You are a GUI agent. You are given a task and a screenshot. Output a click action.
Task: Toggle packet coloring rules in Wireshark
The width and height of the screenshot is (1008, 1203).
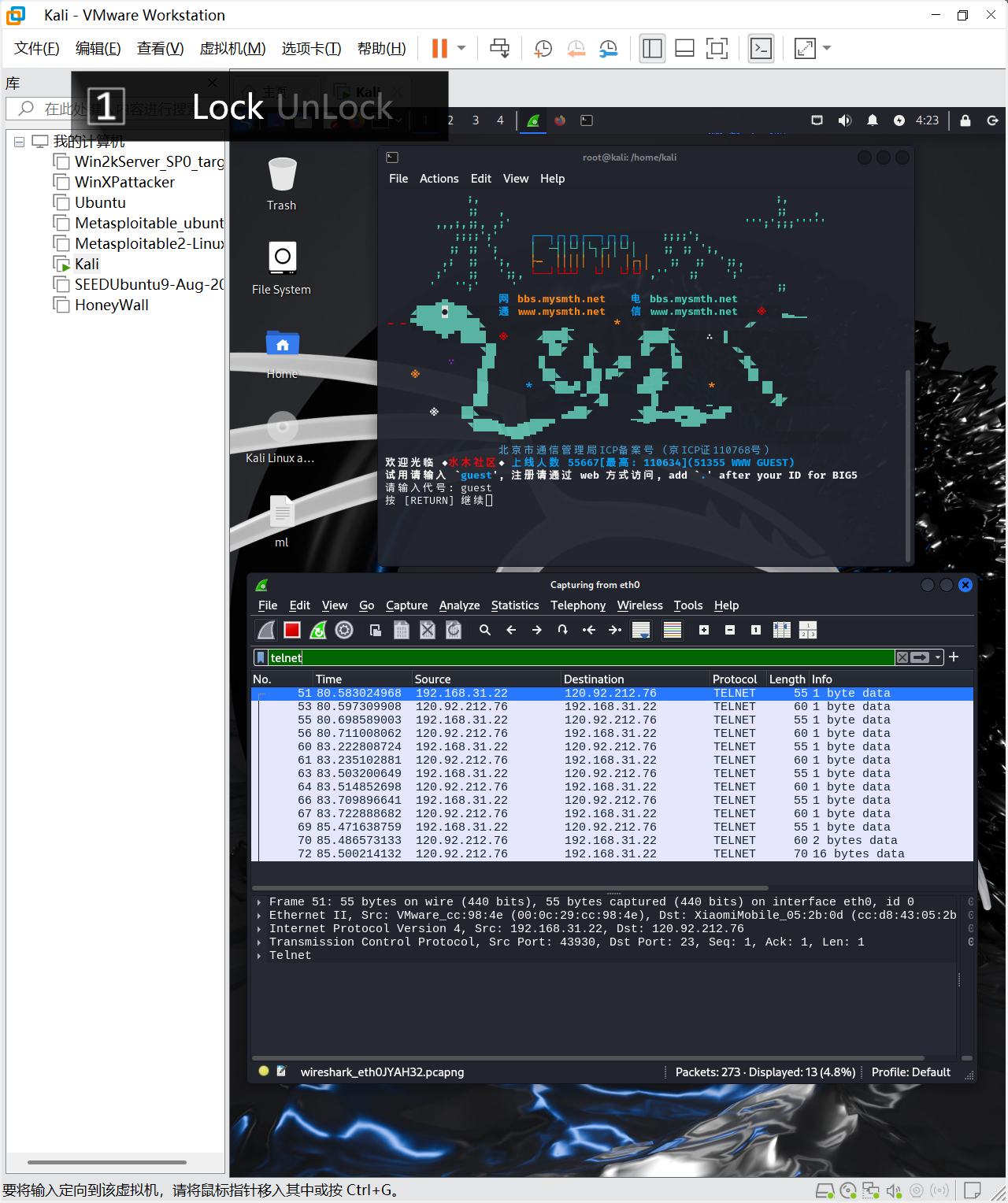tap(673, 630)
